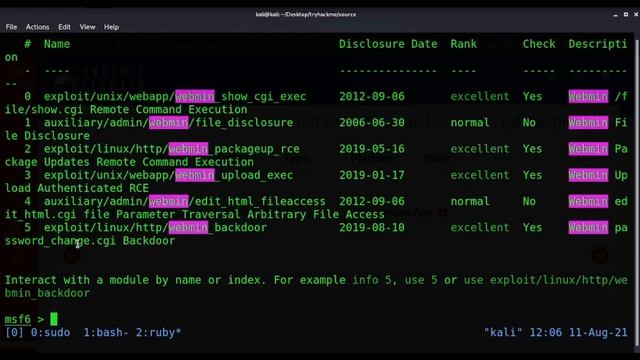The image size is (640, 360).
Task: Click 'load Authenticated RCE' description text
Action: pyautogui.click(x=77, y=188)
